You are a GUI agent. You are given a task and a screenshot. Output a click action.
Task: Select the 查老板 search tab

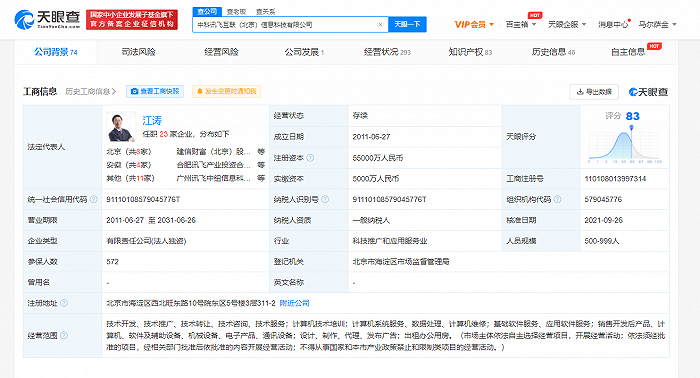236,12
